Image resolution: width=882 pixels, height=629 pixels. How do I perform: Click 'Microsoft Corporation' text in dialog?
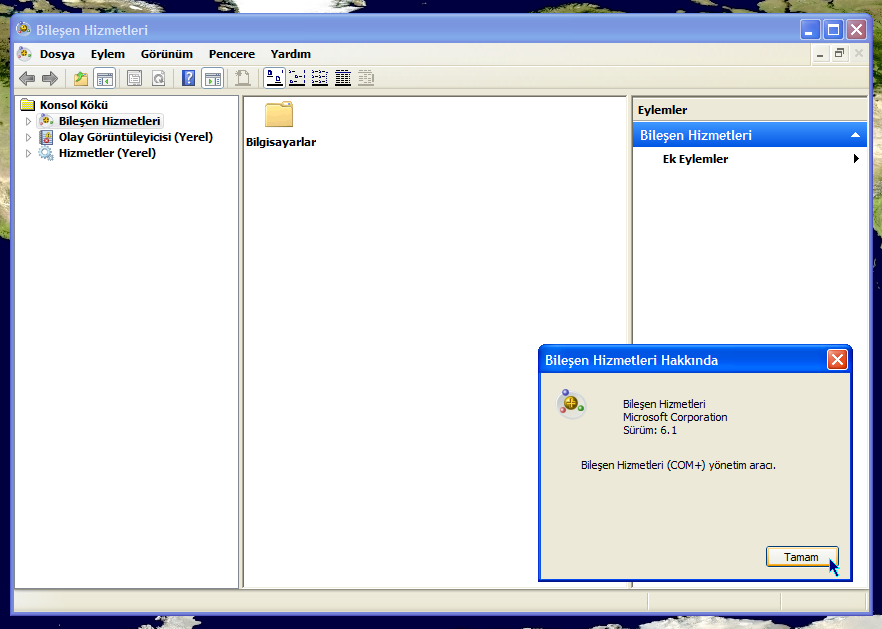point(675,417)
